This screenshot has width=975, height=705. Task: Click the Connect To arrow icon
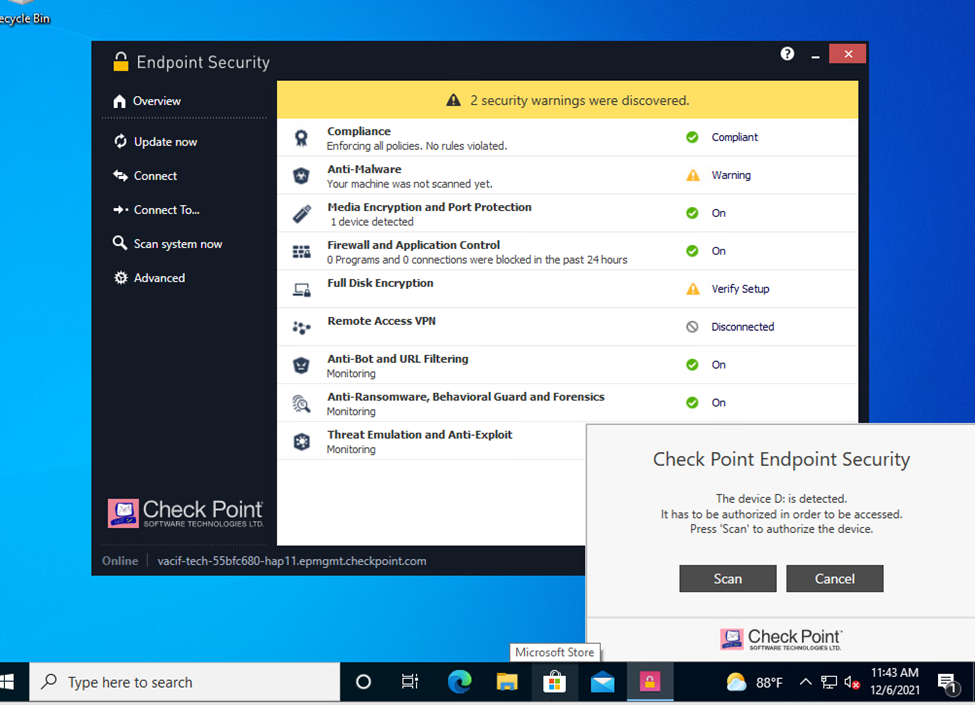pyautogui.click(x=120, y=210)
